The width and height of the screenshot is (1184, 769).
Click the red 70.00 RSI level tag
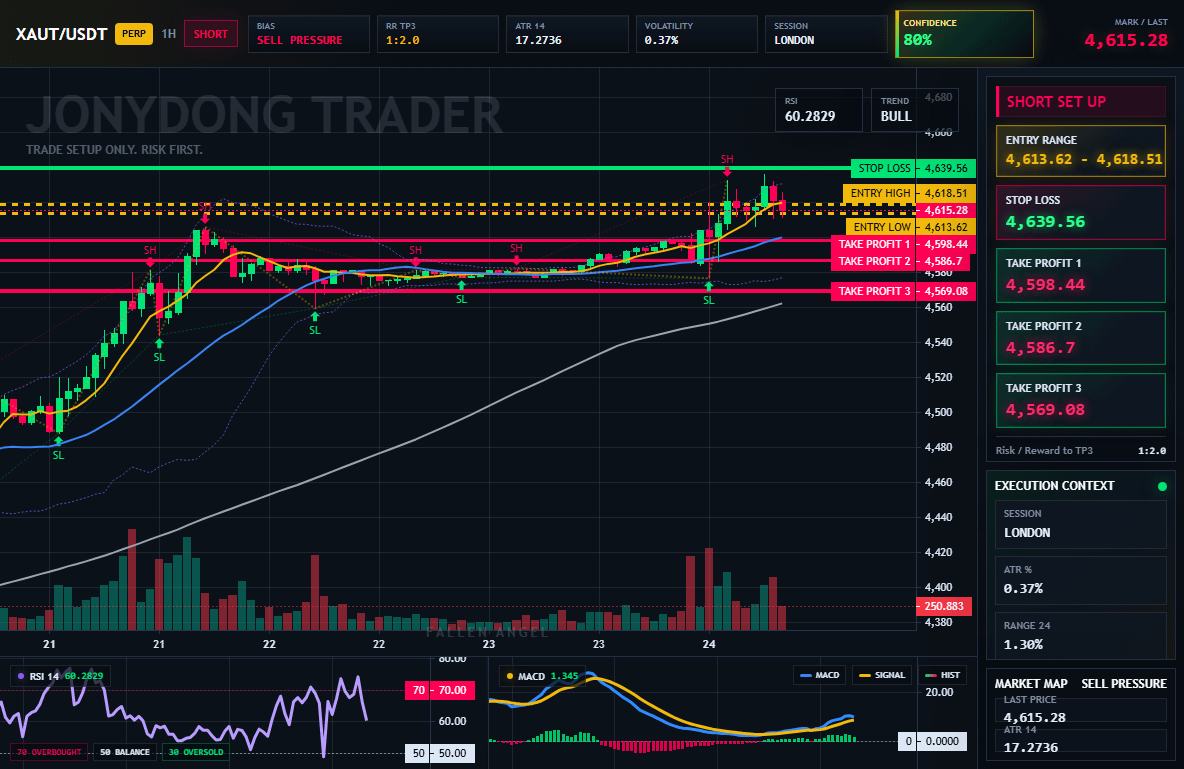[439, 690]
